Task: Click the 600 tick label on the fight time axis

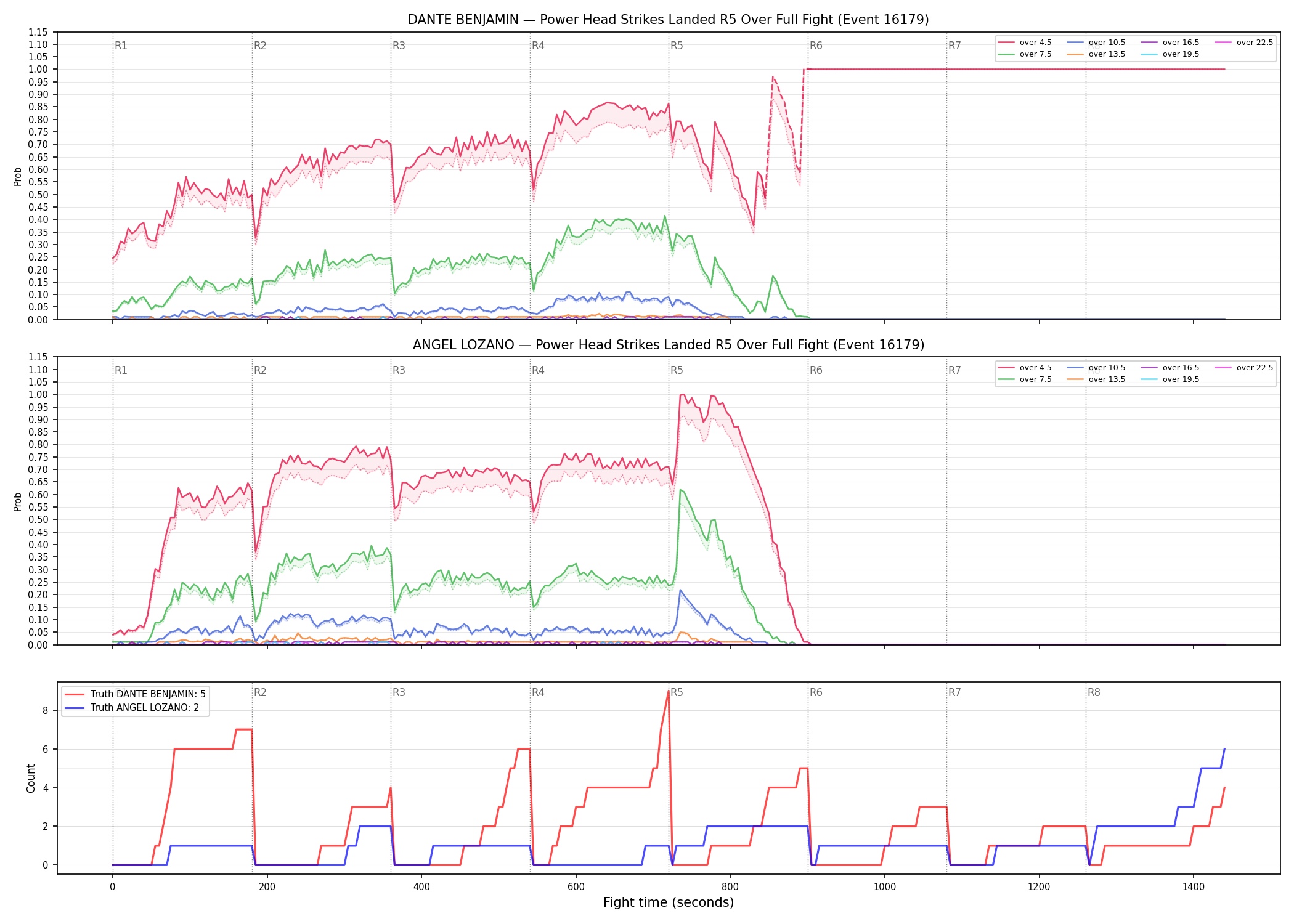Action: [576, 887]
